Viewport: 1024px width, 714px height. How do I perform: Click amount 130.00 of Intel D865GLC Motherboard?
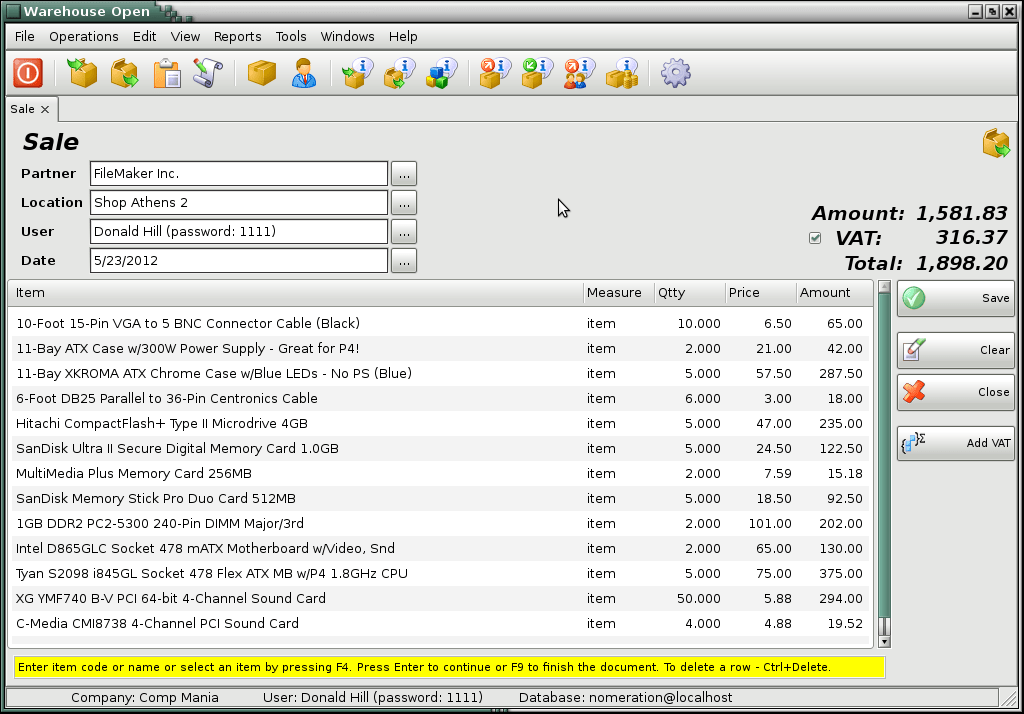coord(840,549)
